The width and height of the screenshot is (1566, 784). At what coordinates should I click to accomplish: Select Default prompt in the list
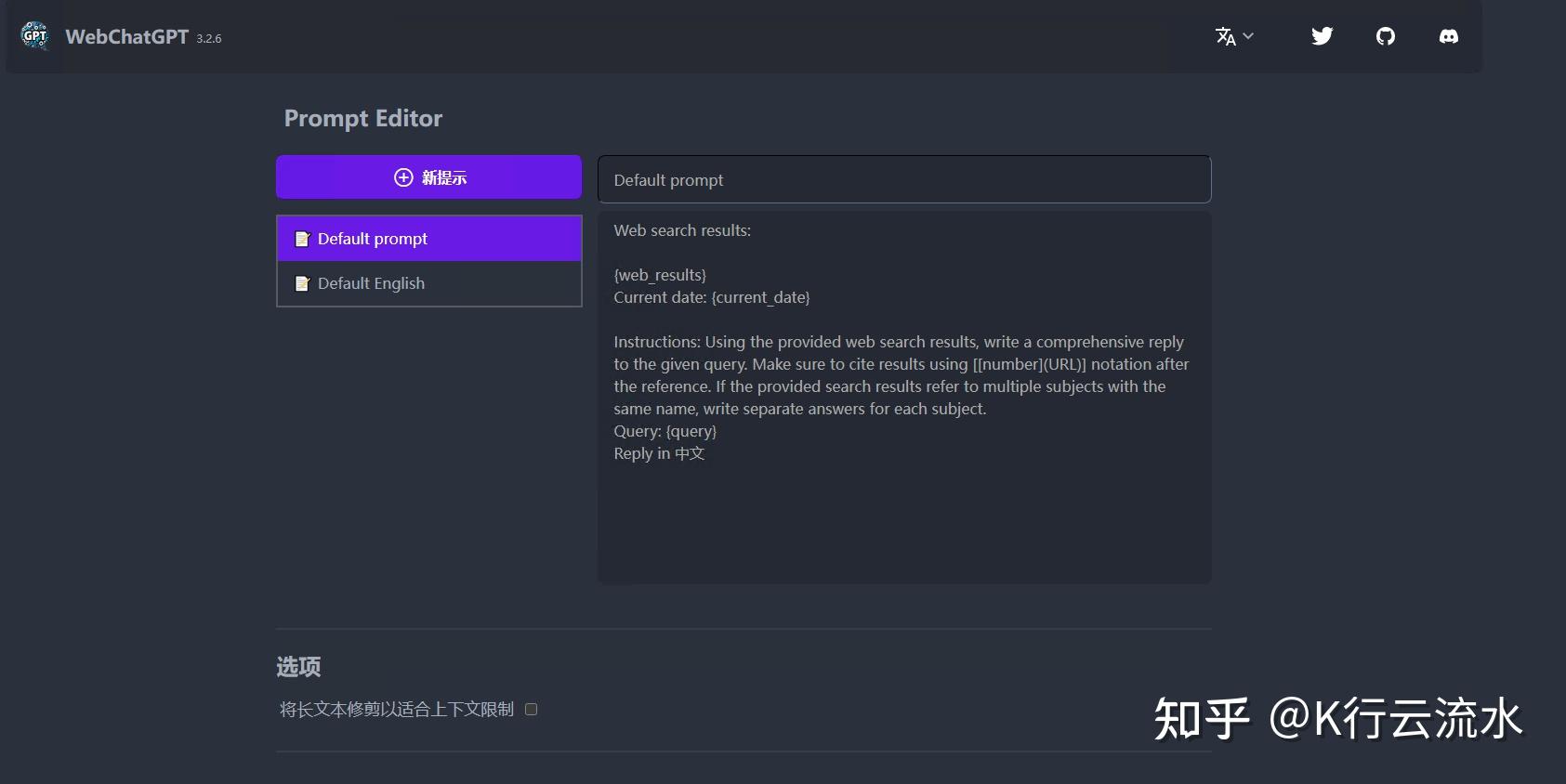coord(429,239)
